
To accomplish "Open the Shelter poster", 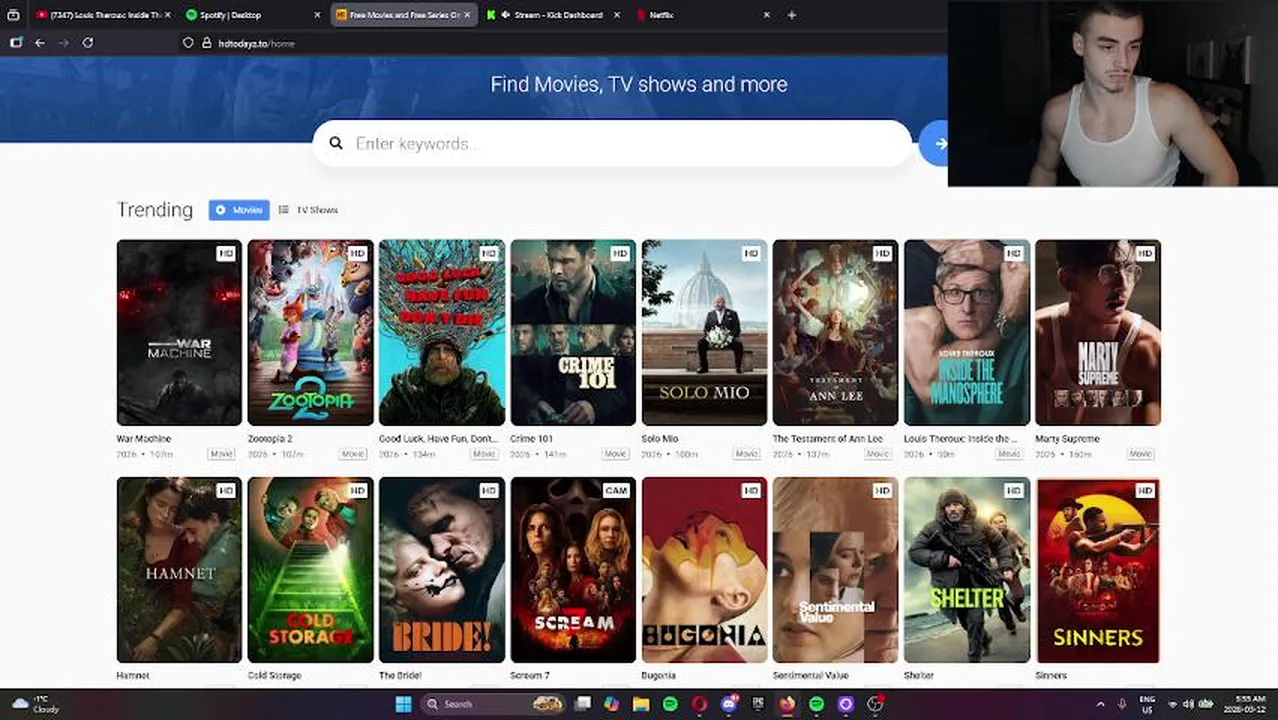I will (967, 570).
